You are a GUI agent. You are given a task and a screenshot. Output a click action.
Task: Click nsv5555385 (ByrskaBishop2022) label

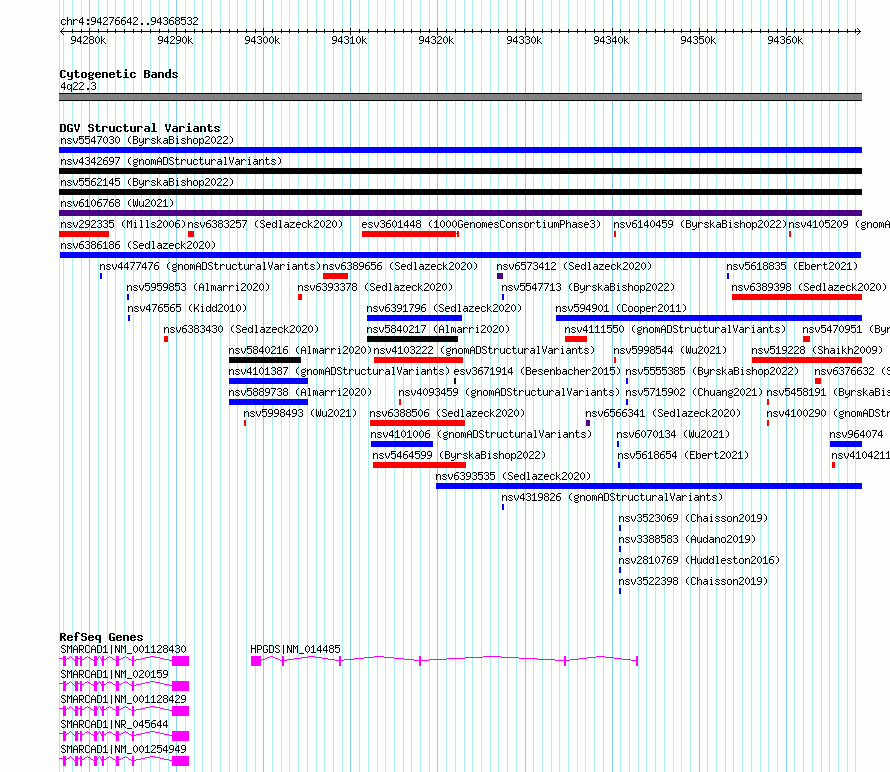[x=712, y=371]
